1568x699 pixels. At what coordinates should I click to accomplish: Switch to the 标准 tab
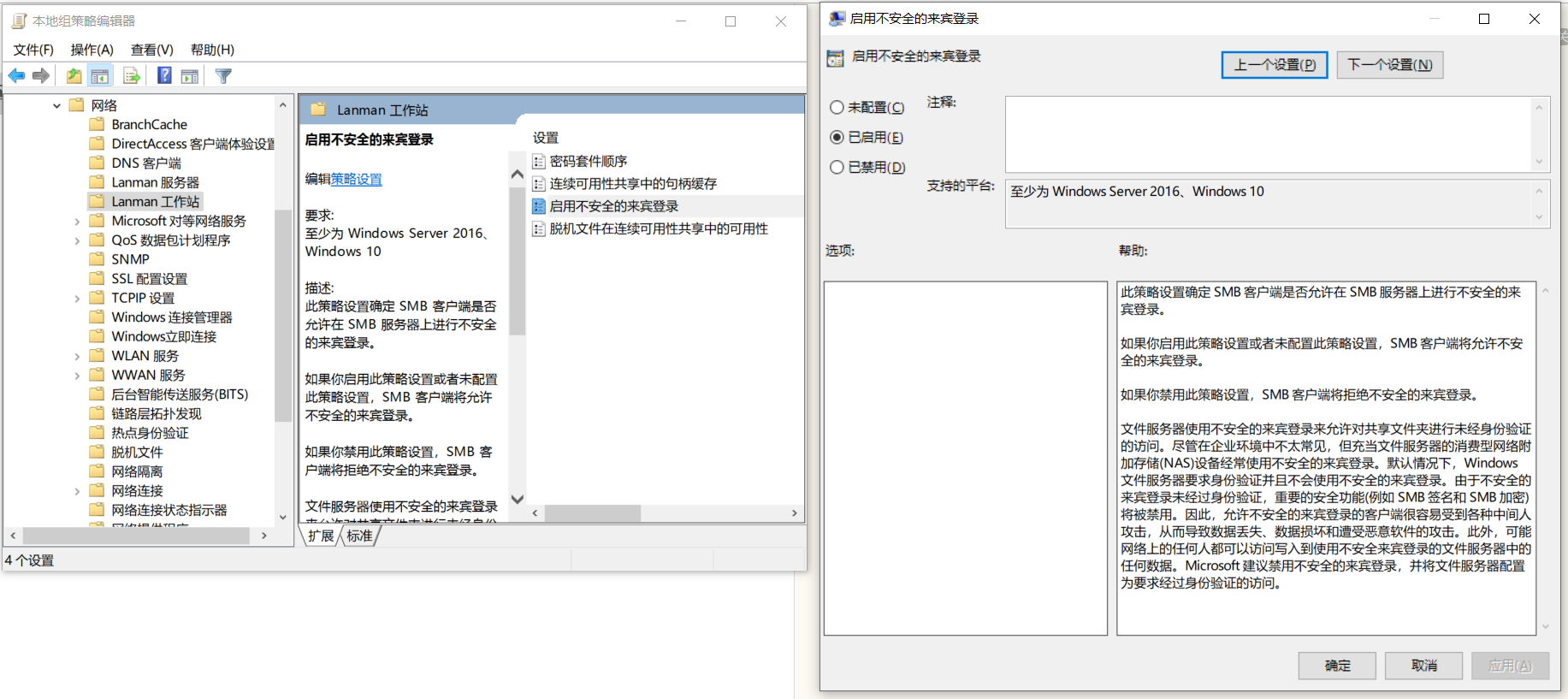click(359, 536)
